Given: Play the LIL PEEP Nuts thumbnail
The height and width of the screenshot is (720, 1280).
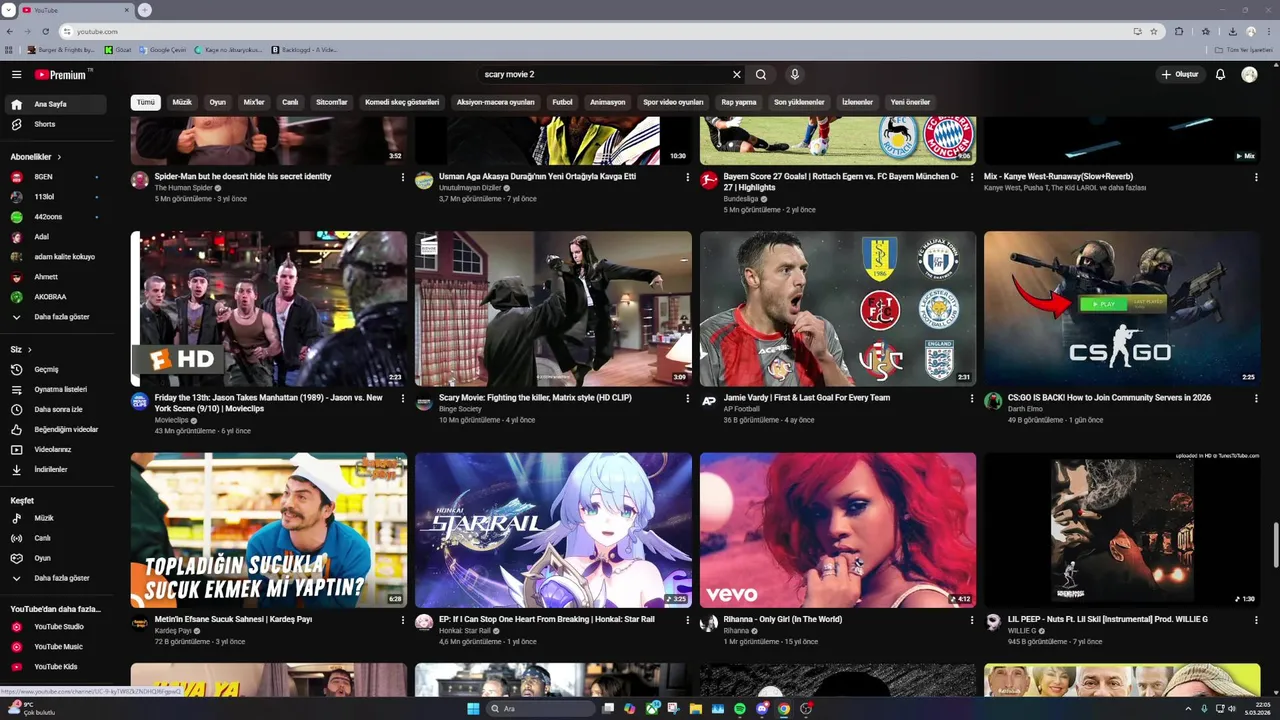Looking at the screenshot, I should point(1122,530).
